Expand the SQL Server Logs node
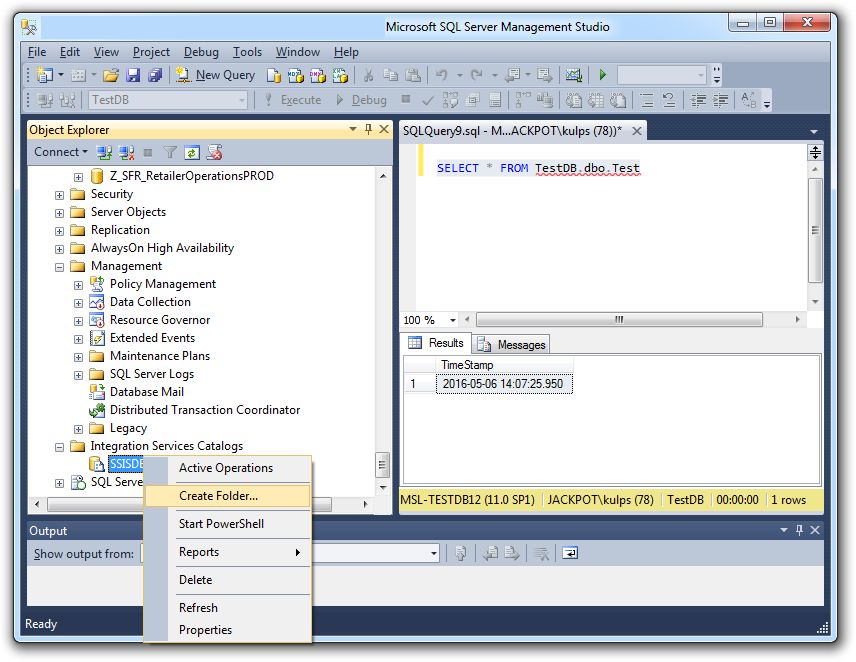The height and width of the screenshot is (662, 856). click(x=79, y=375)
